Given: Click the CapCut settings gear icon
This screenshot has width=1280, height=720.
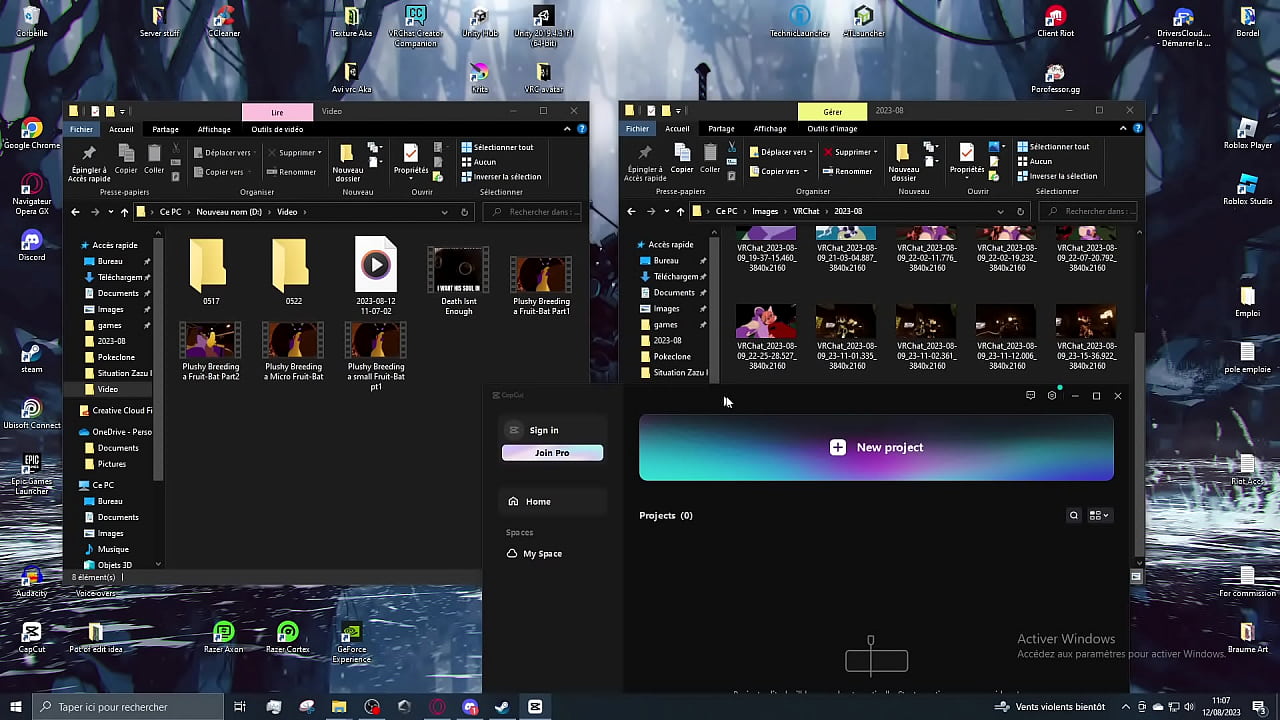Looking at the screenshot, I should 1052,396.
